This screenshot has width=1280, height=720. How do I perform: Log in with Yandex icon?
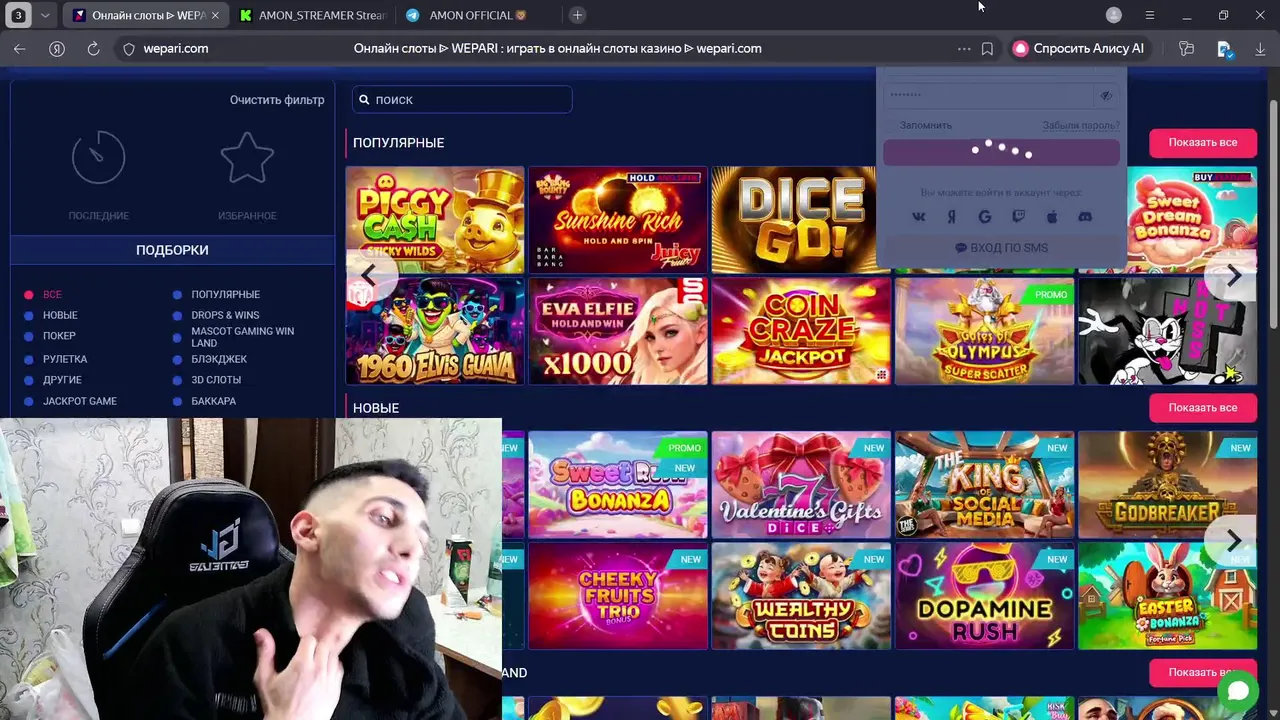click(952, 217)
